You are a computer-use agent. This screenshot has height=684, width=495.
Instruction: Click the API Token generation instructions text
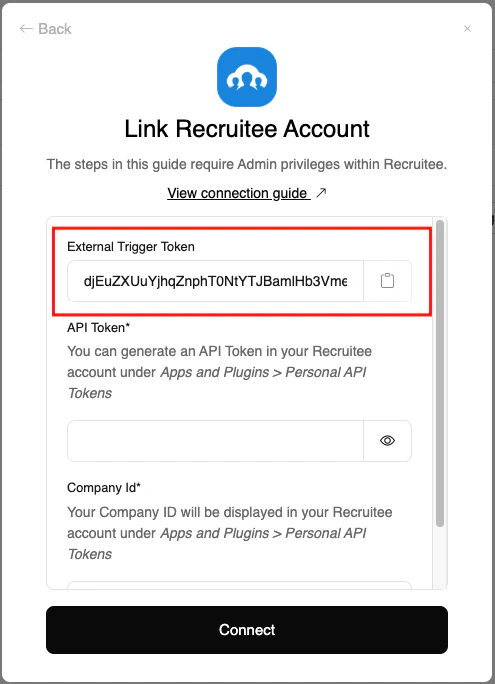point(219,372)
